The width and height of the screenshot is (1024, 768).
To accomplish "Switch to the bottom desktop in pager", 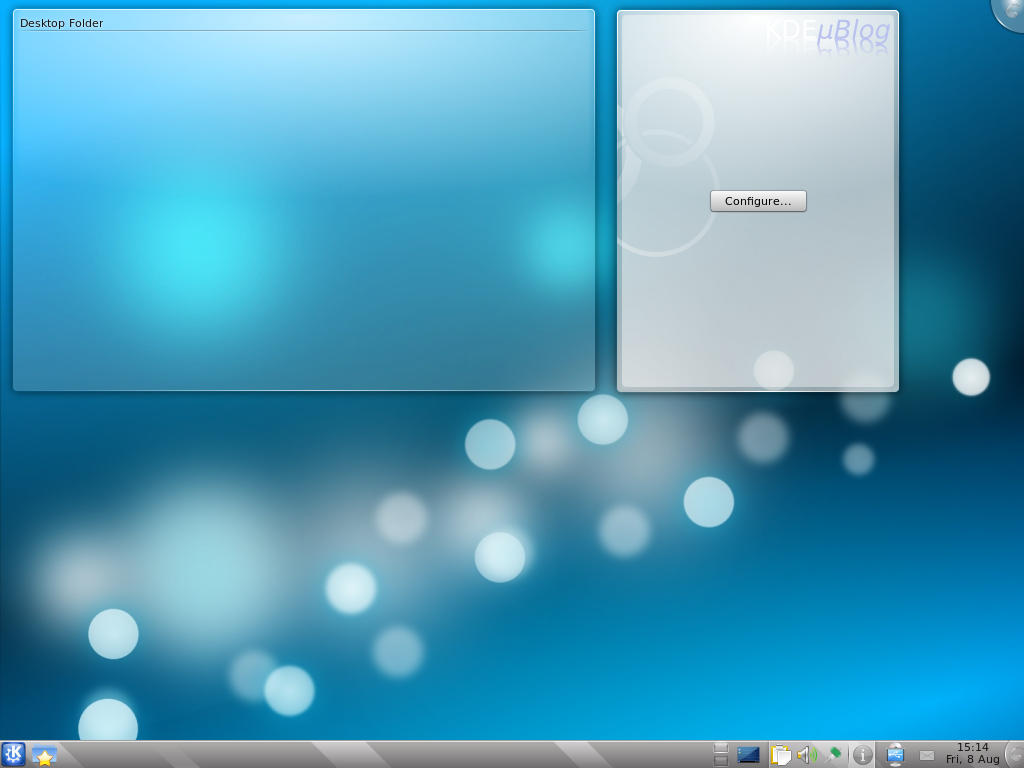I will [x=720, y=761].
